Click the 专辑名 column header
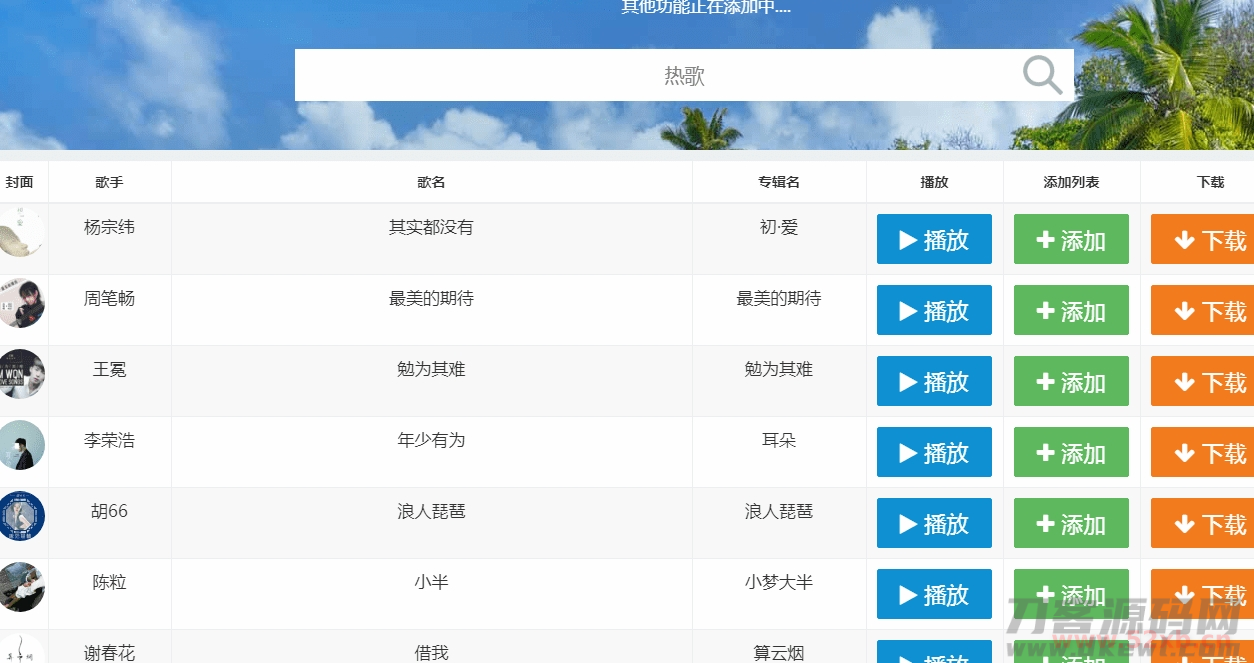Viewport: 1254px width, 663px height. (779, 181)
